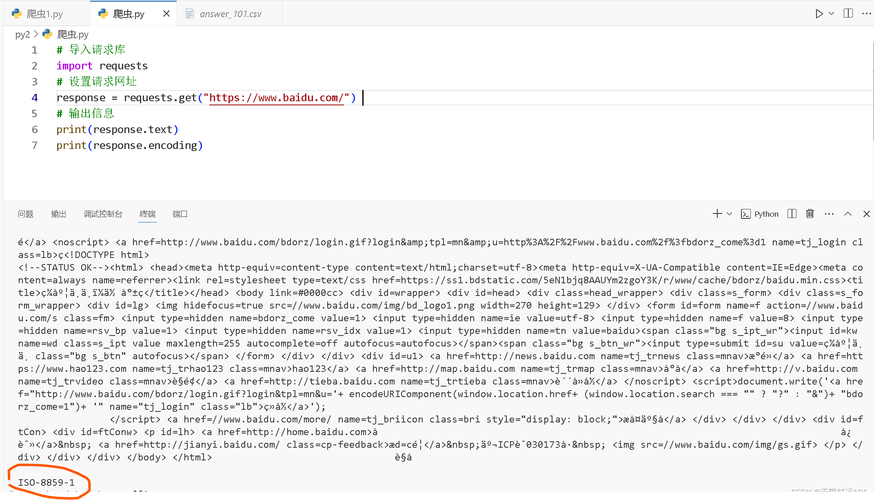Click 'print(response.text)' code line
Image resolution: width=874 pixels, height=500 pixels.
pos(117,129)
